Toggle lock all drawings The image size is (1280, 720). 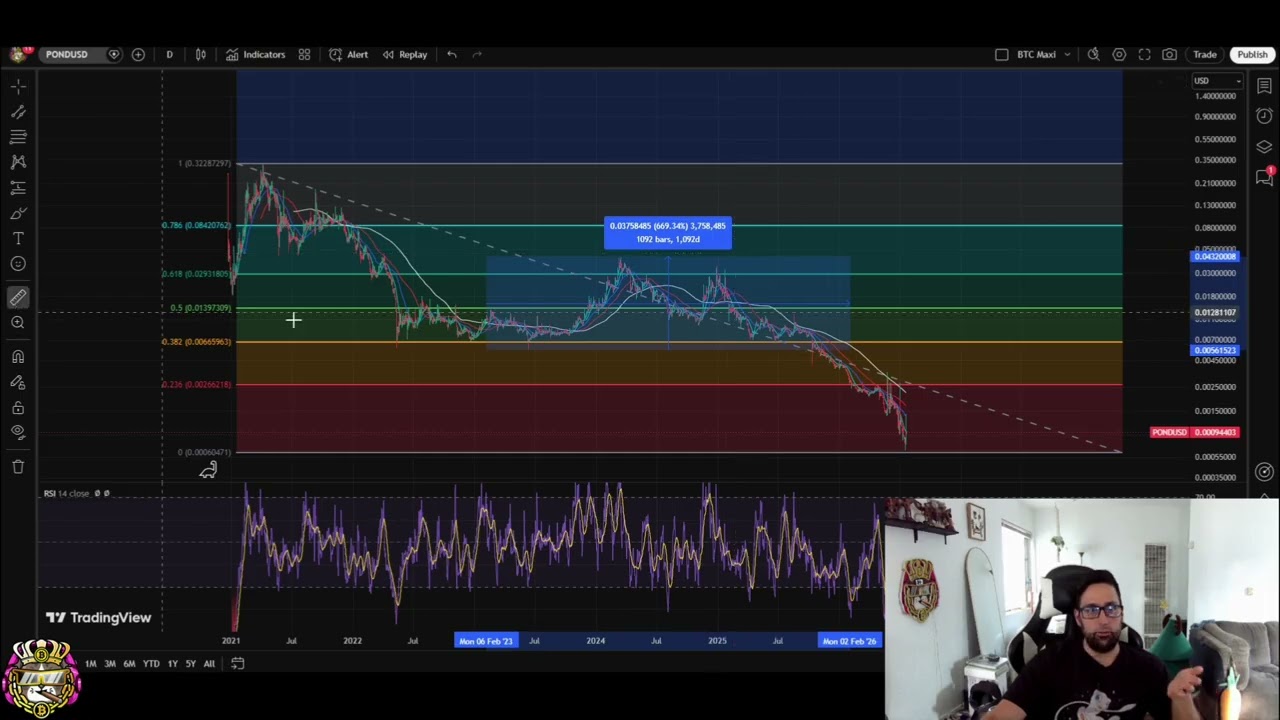18,408
